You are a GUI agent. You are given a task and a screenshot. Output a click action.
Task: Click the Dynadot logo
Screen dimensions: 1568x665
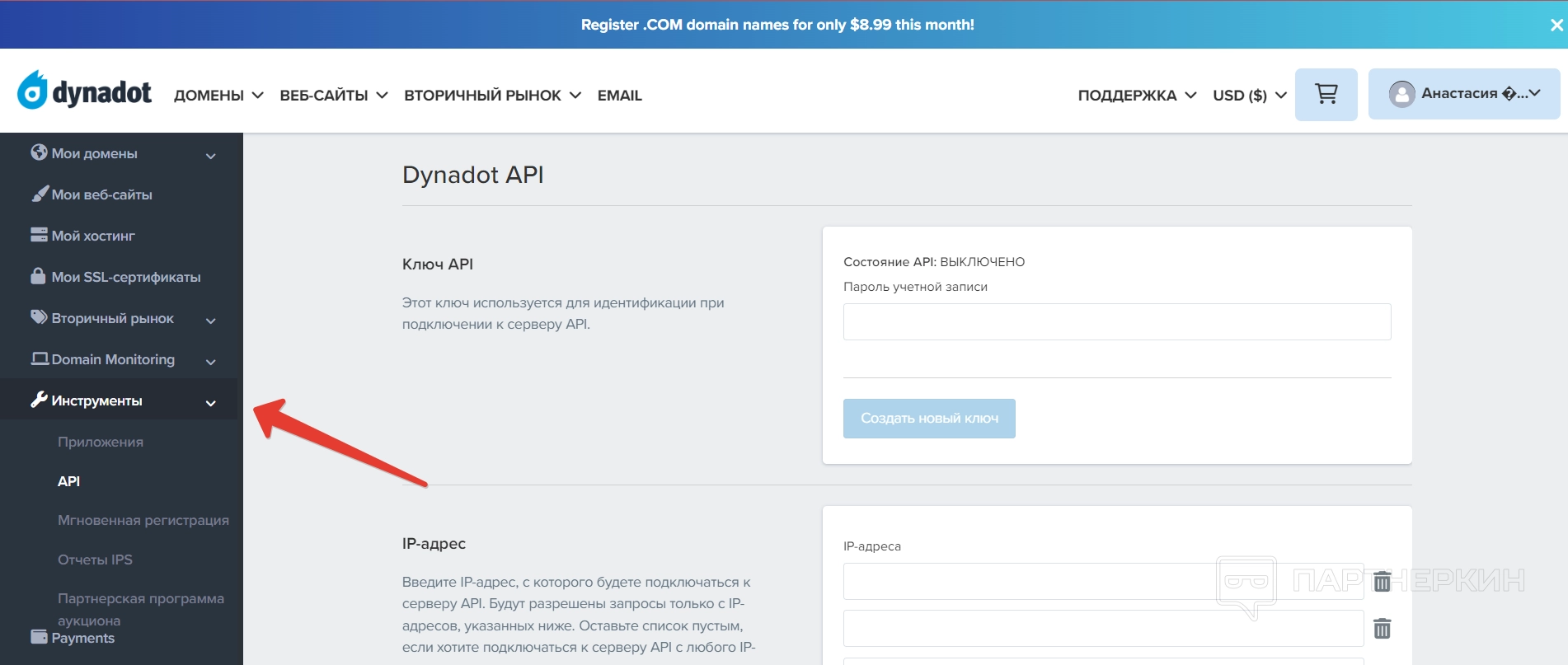click(x=85, y=91)
